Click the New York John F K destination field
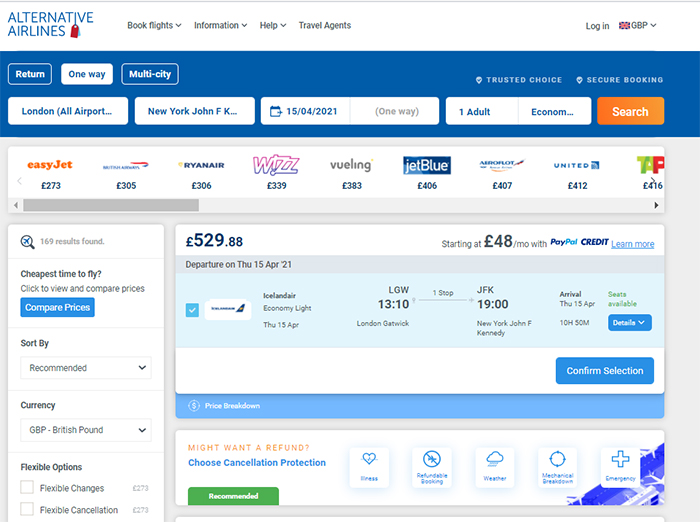The width and height of the screenshot is (700, 522). click(x=195, y=111)
